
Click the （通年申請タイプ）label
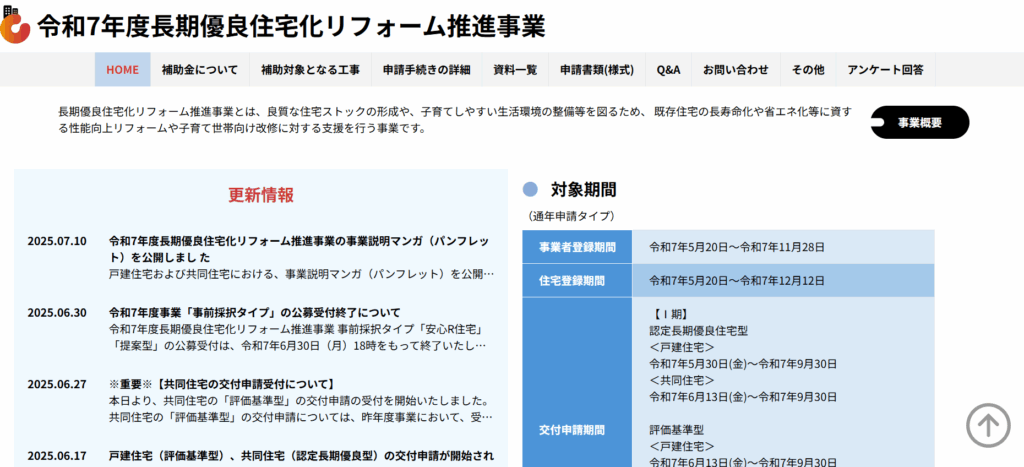coord(571,216)
